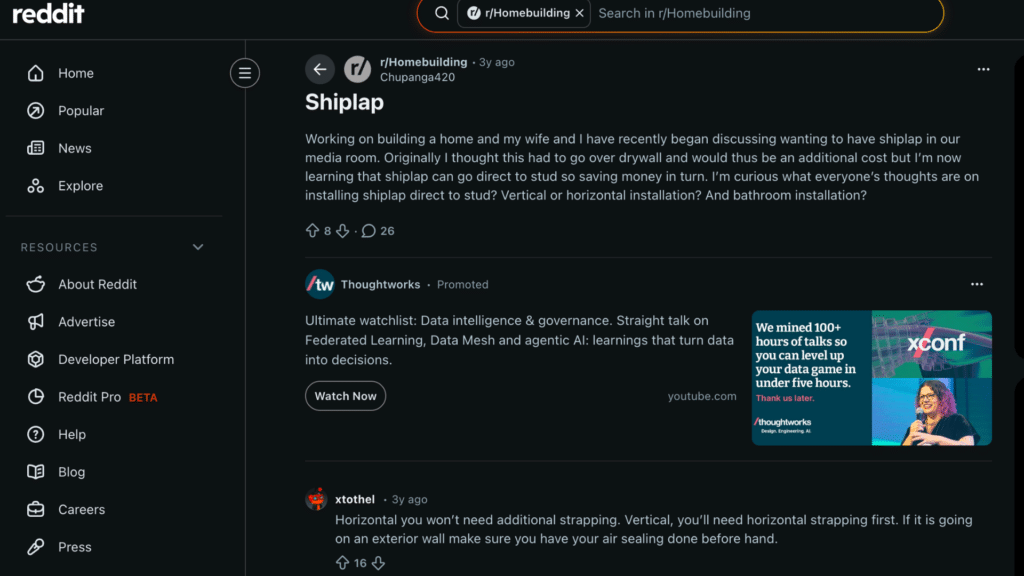Click the search input field
1024x576 pixels.
(760, 14)
